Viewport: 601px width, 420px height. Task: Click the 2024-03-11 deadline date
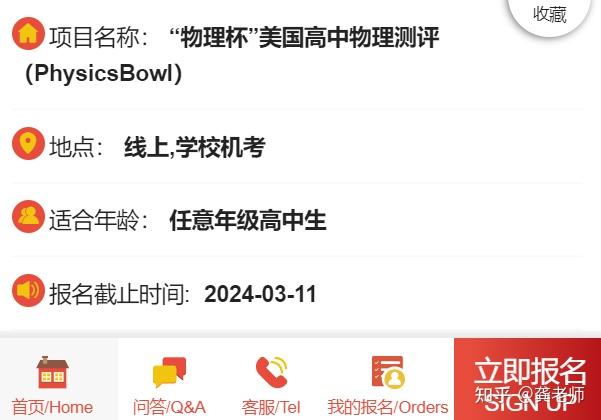point(260,294)
